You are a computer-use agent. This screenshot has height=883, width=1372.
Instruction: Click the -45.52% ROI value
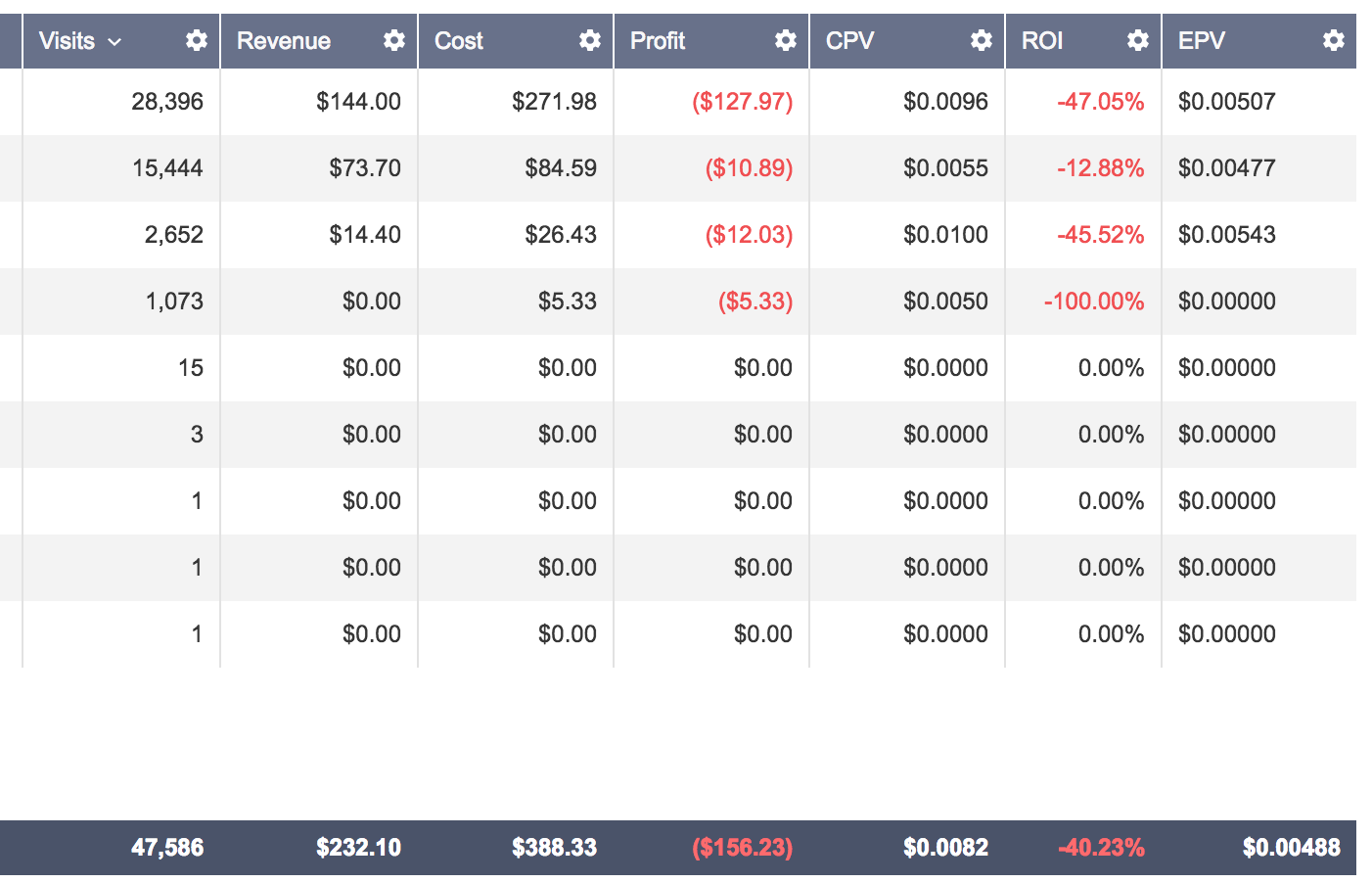pos(1101,235)
